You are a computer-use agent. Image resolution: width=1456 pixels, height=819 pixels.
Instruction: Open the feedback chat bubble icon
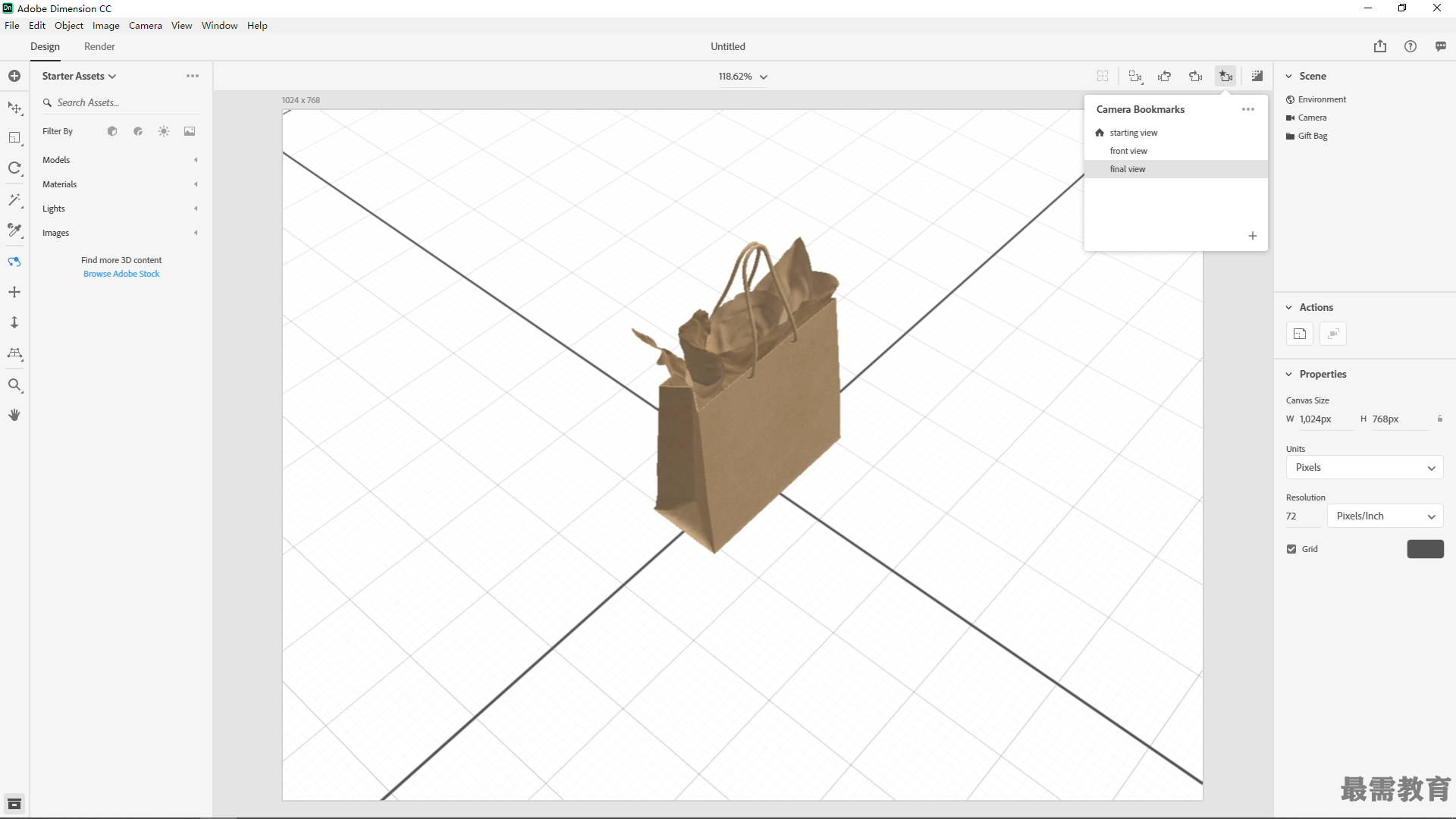(1441, 46)
